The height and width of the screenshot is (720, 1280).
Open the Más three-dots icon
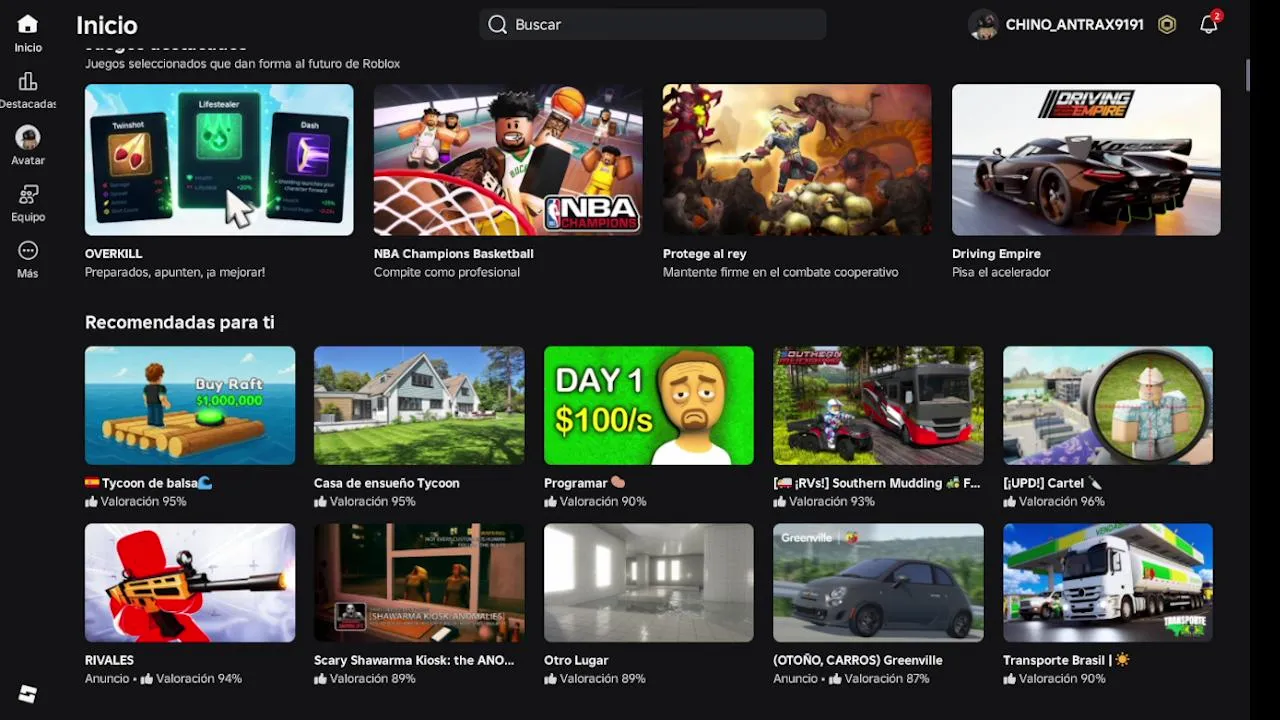click(x=28, y=251)
